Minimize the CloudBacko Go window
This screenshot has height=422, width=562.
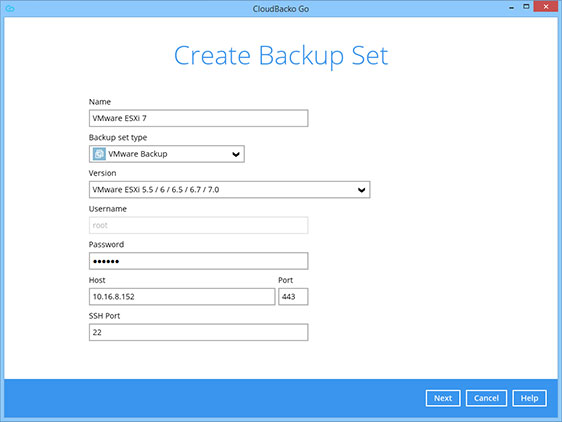click(511, 7)
